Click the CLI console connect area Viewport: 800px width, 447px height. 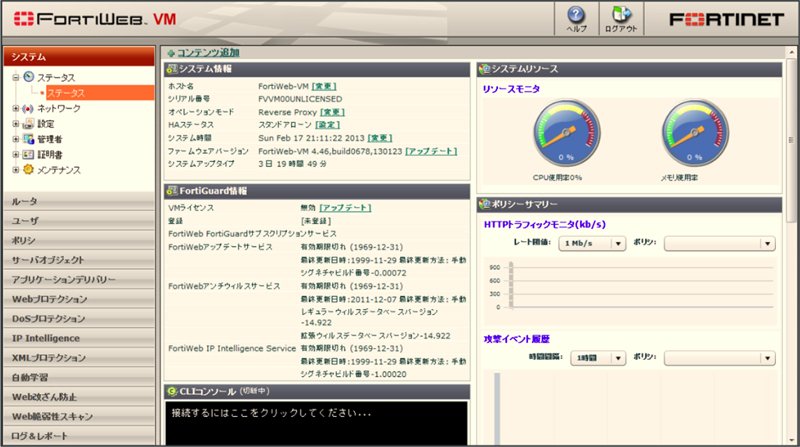click(x=316, y=423)
